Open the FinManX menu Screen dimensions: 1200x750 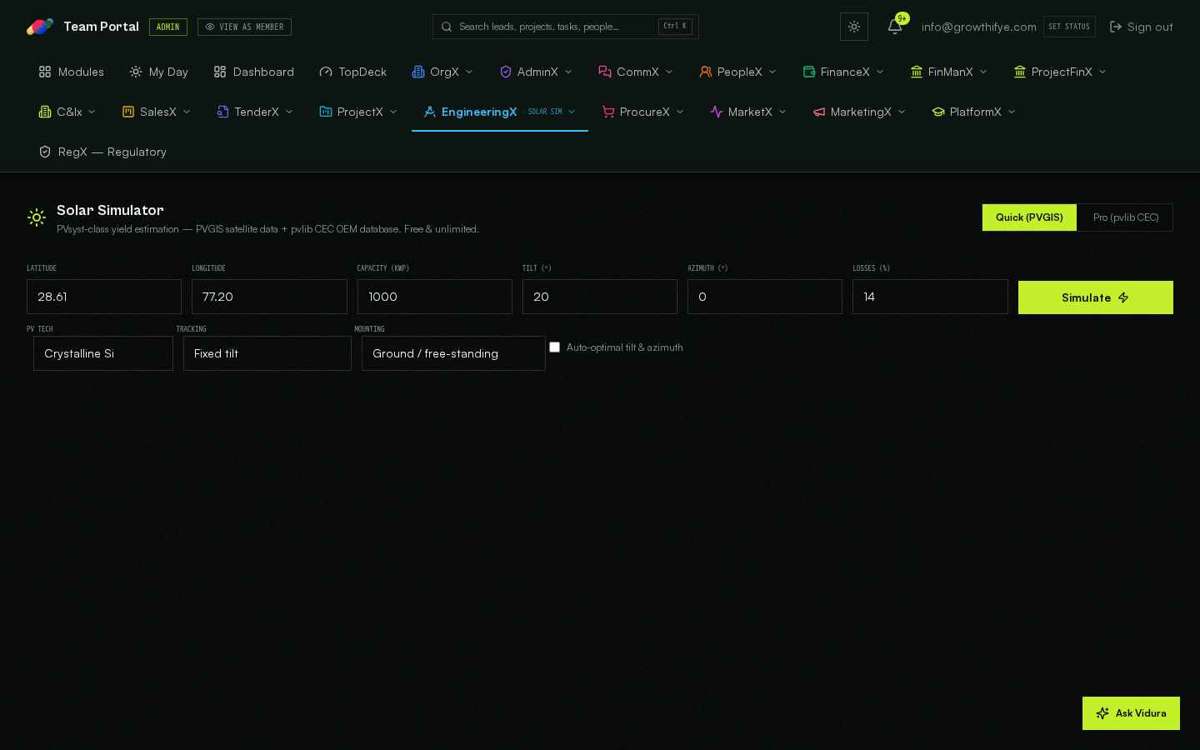(x=948, y=72)
